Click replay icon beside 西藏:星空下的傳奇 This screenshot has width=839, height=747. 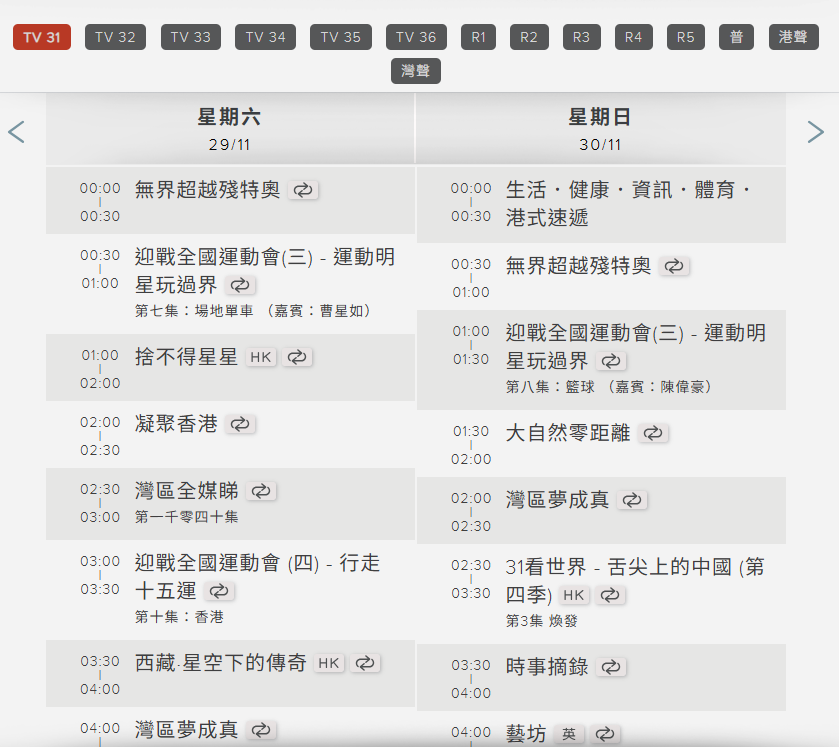365,662
